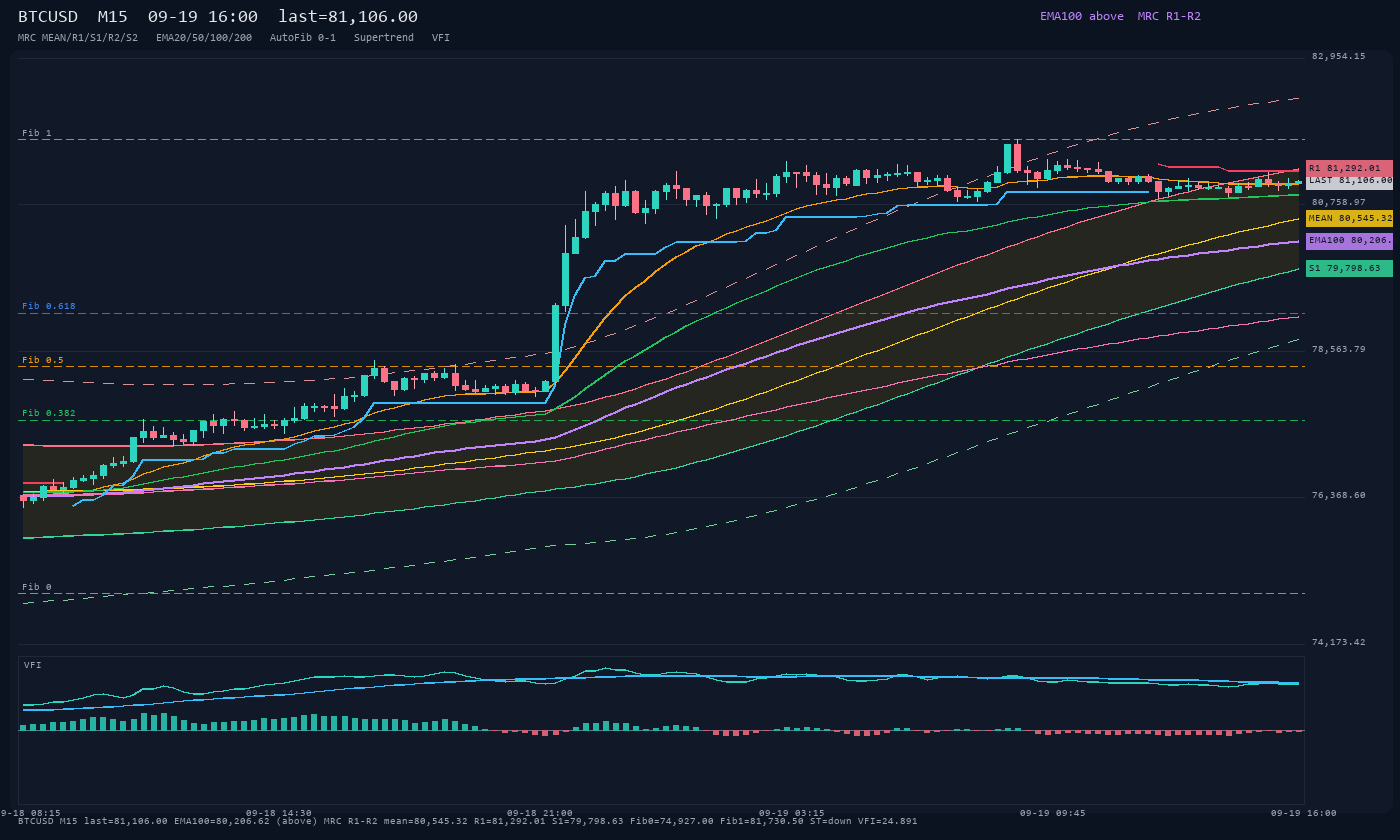Click the 09-19 16:00 time axis label
The height and width of the screenshot is (840, 1400).
coord(1304,813)
